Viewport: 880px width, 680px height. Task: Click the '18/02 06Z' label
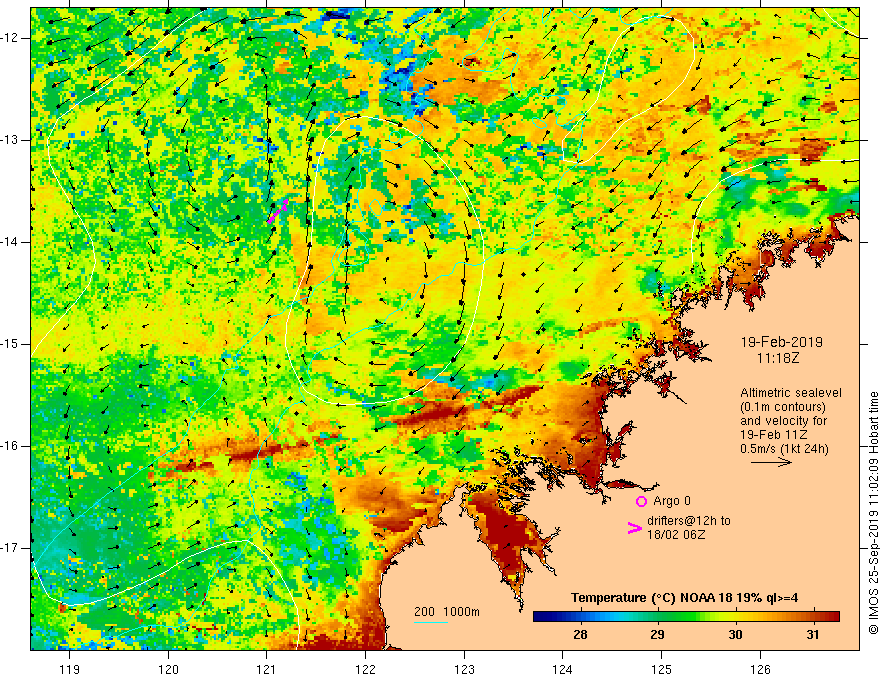[676, 535]
